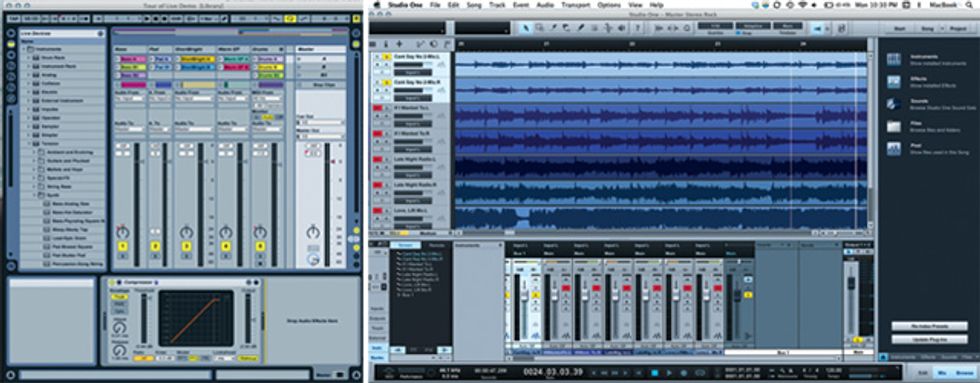Open the Files browser icon
This screenshot has height=383, width=980.
pyautogui.click(x=894, y=127)
